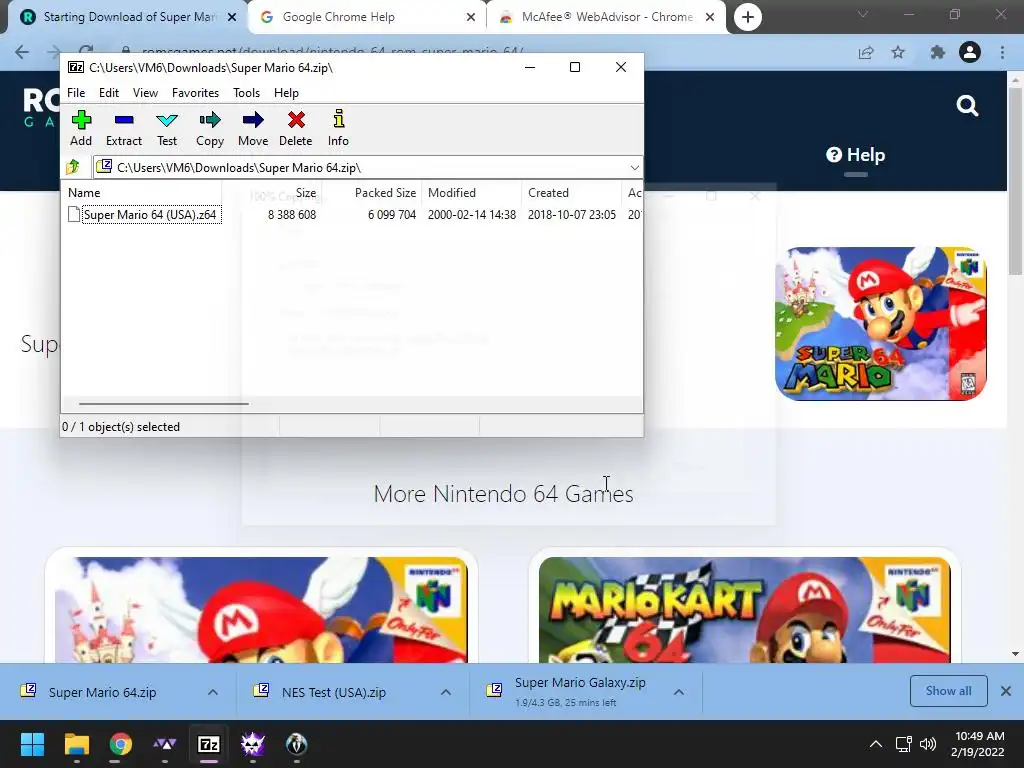The height and width of the screenshot is (768, 1024).
Task: Click the Super Mario 64 box art thumbnail
Action: [880, 324]
